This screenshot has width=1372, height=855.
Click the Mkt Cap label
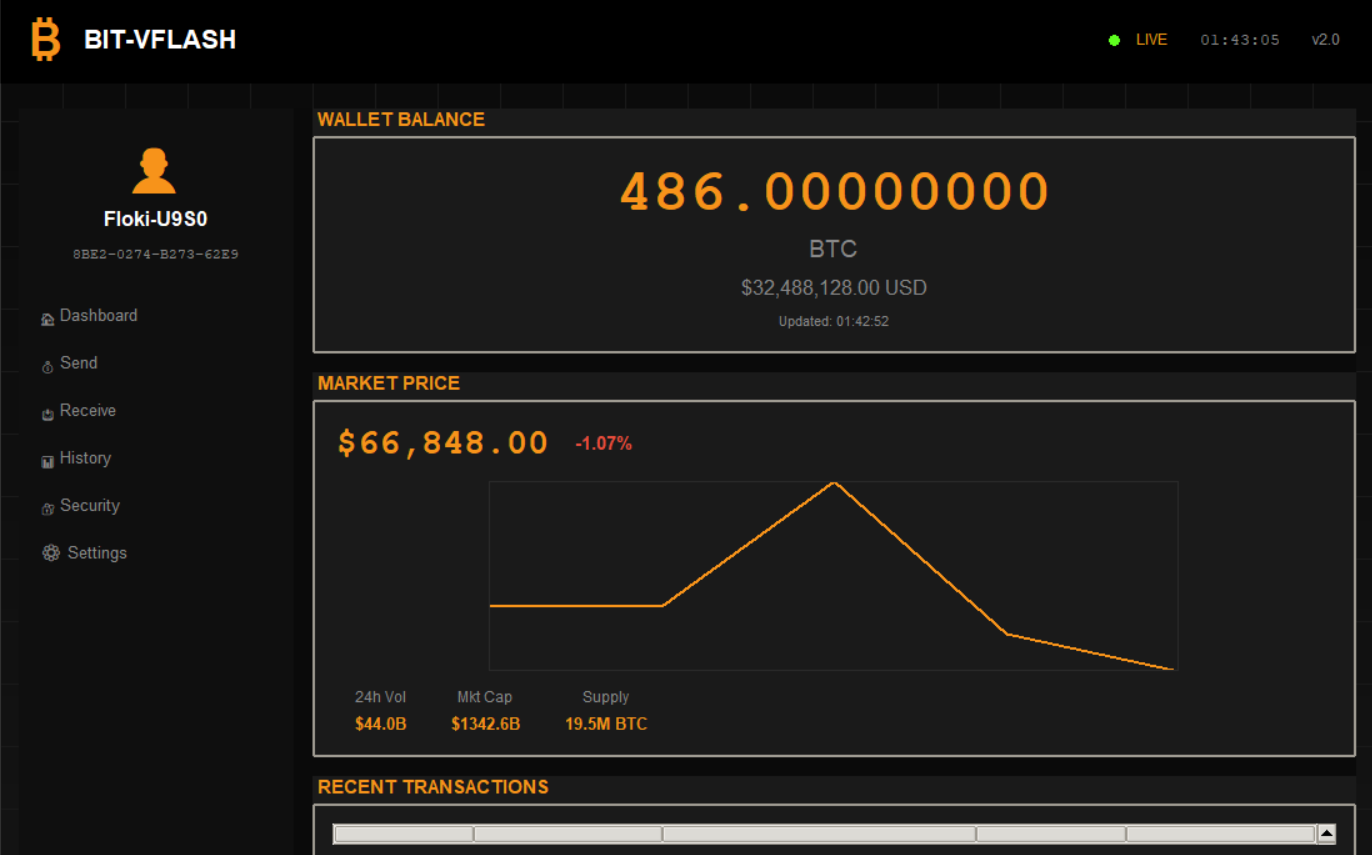[x=485, y=697]
